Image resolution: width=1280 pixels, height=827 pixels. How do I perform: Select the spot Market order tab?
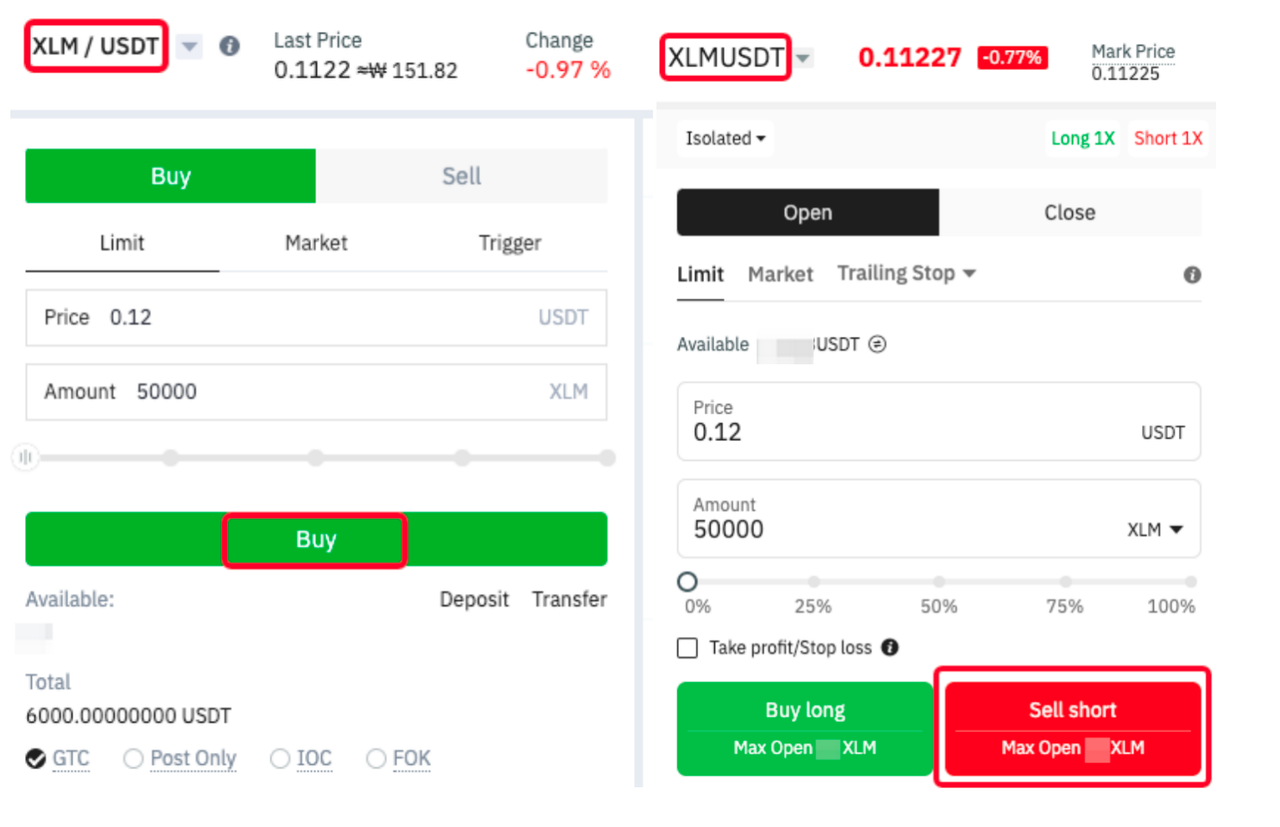pyautogui.click(x=316, y=243)
